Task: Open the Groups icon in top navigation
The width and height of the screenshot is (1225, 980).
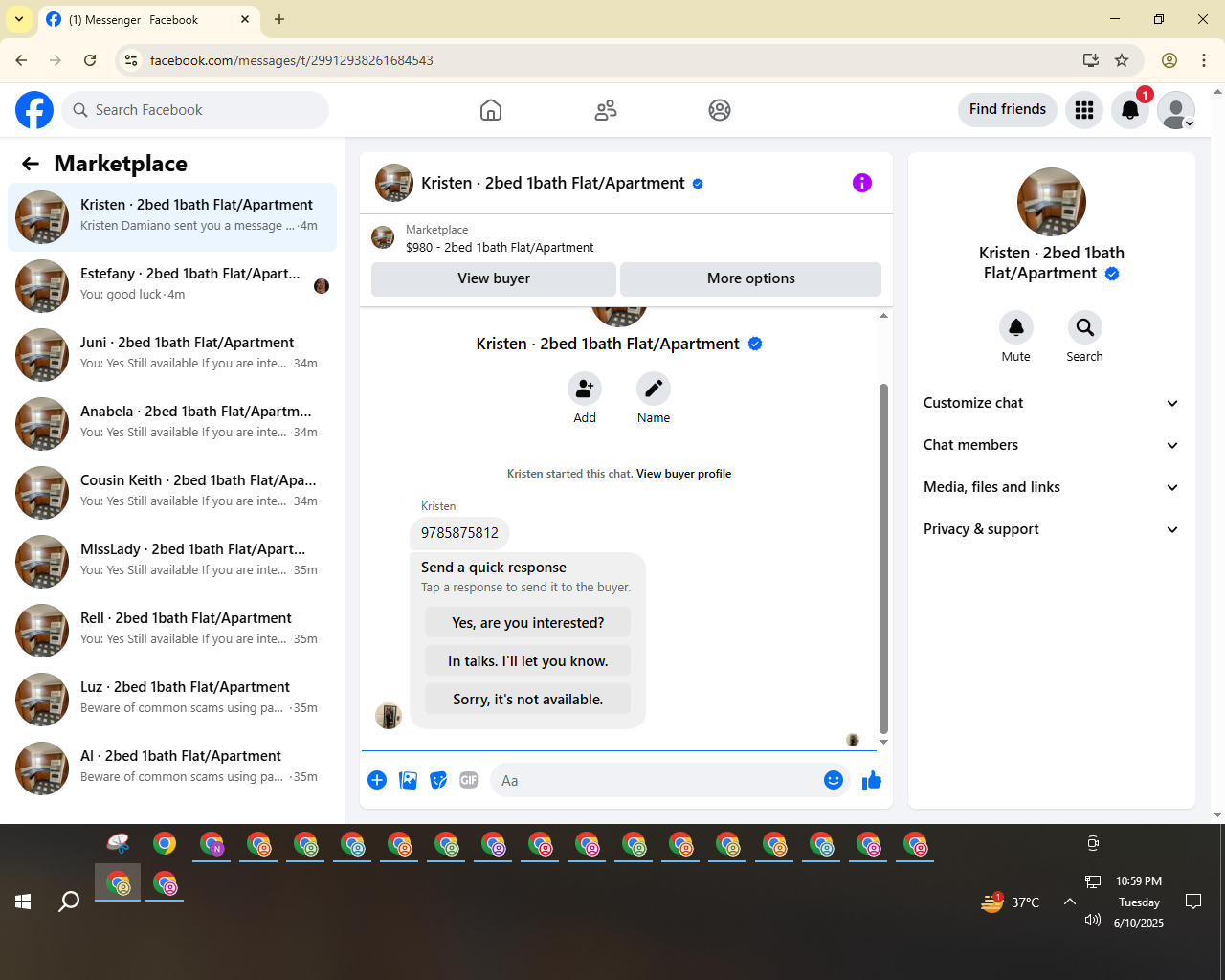Action: click(720, 110)
